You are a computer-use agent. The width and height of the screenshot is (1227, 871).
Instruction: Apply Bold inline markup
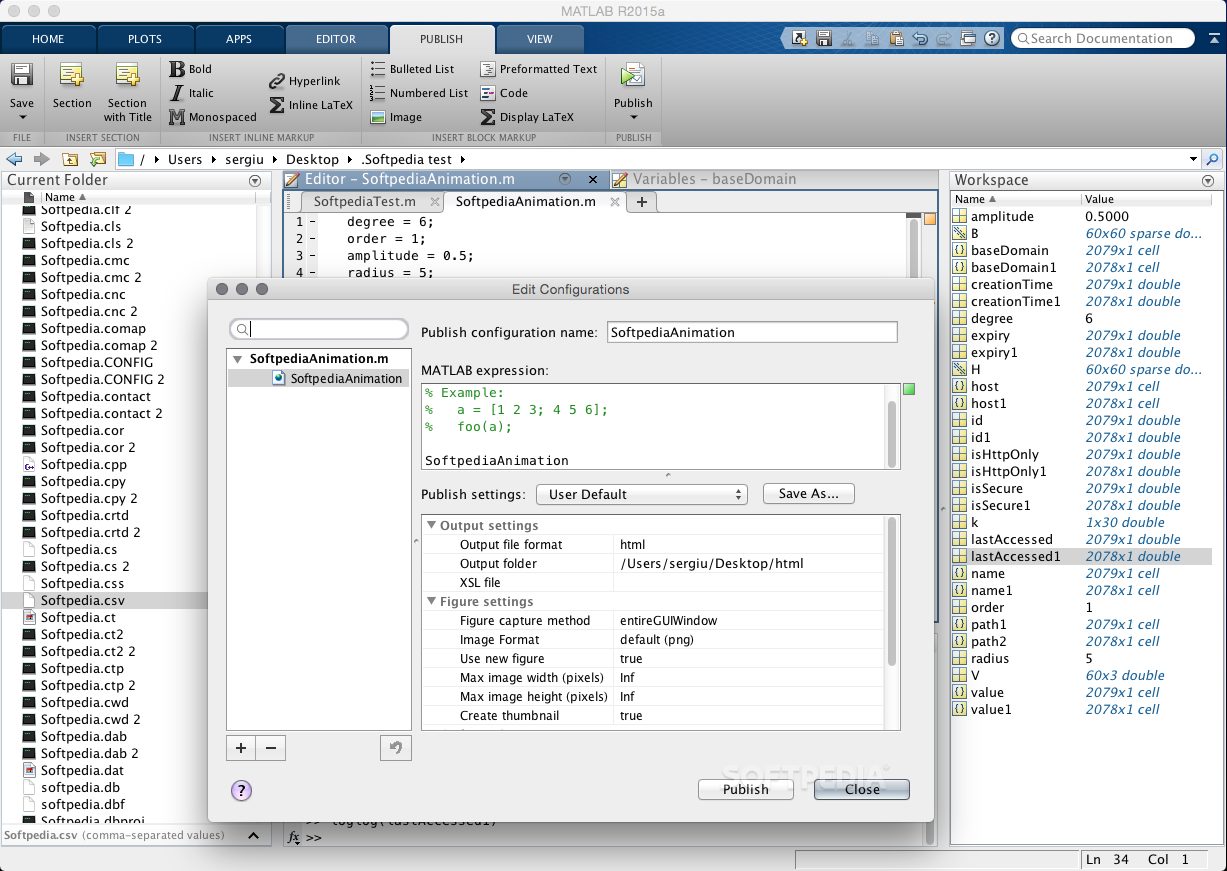(x=190, y=69)
